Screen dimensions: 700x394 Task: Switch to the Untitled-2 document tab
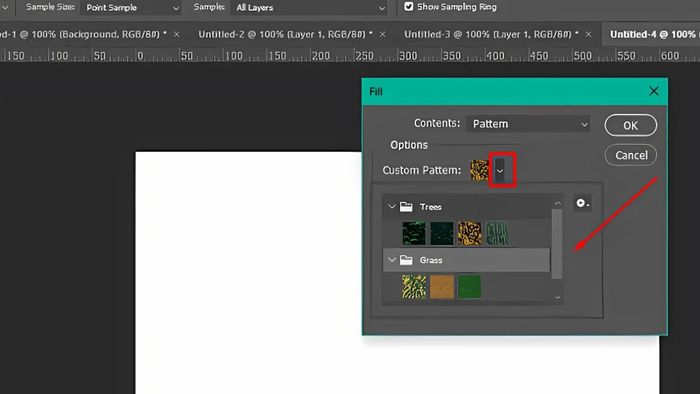click(285, 34)
